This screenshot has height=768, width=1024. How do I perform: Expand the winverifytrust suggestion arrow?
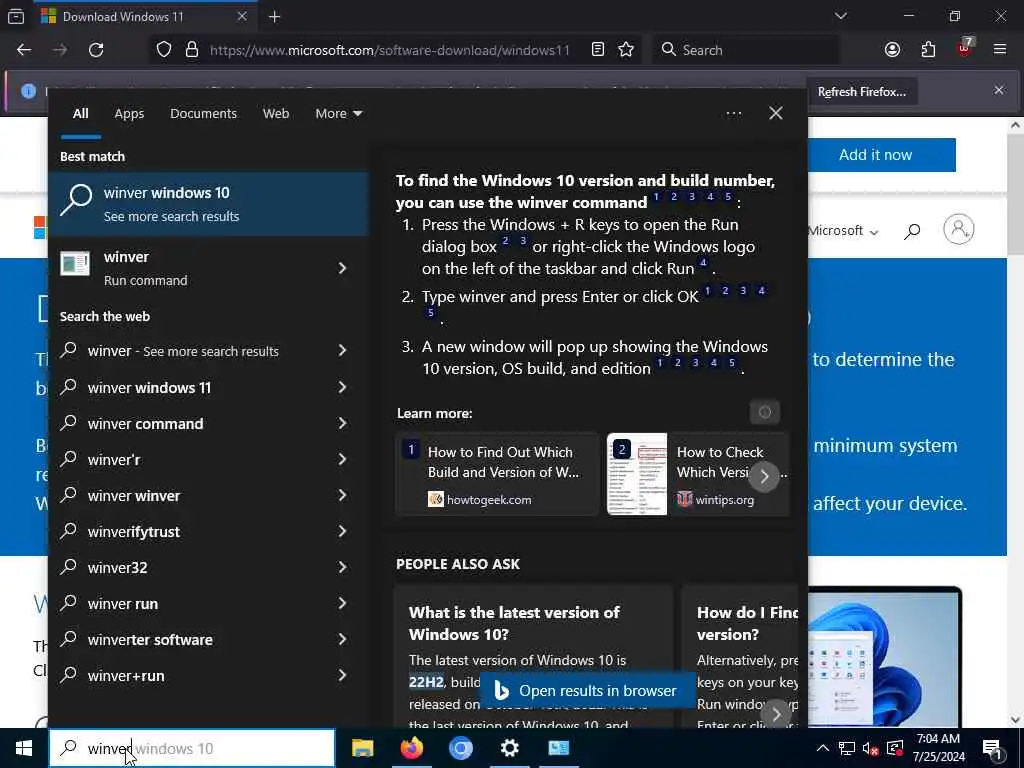pos(342,532)
